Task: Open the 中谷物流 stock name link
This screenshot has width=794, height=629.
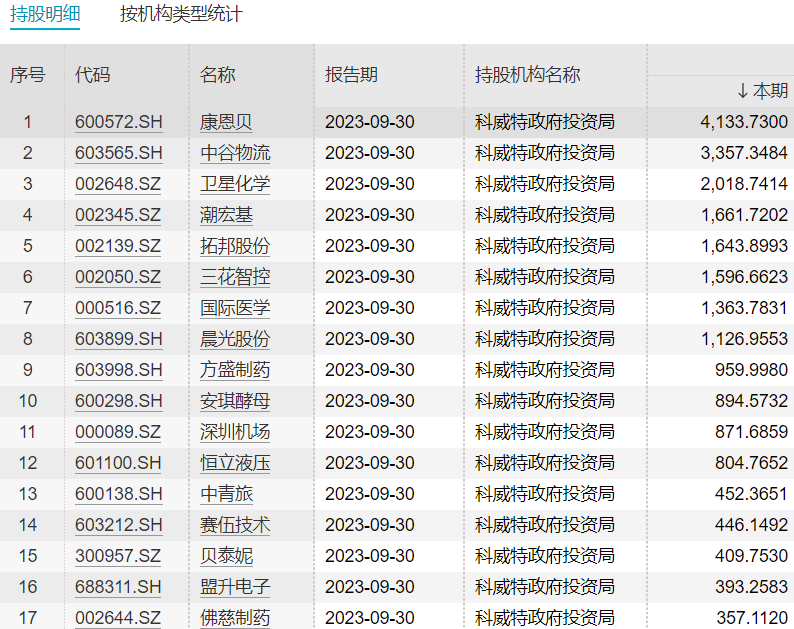Action: click(x=235, y=153)
